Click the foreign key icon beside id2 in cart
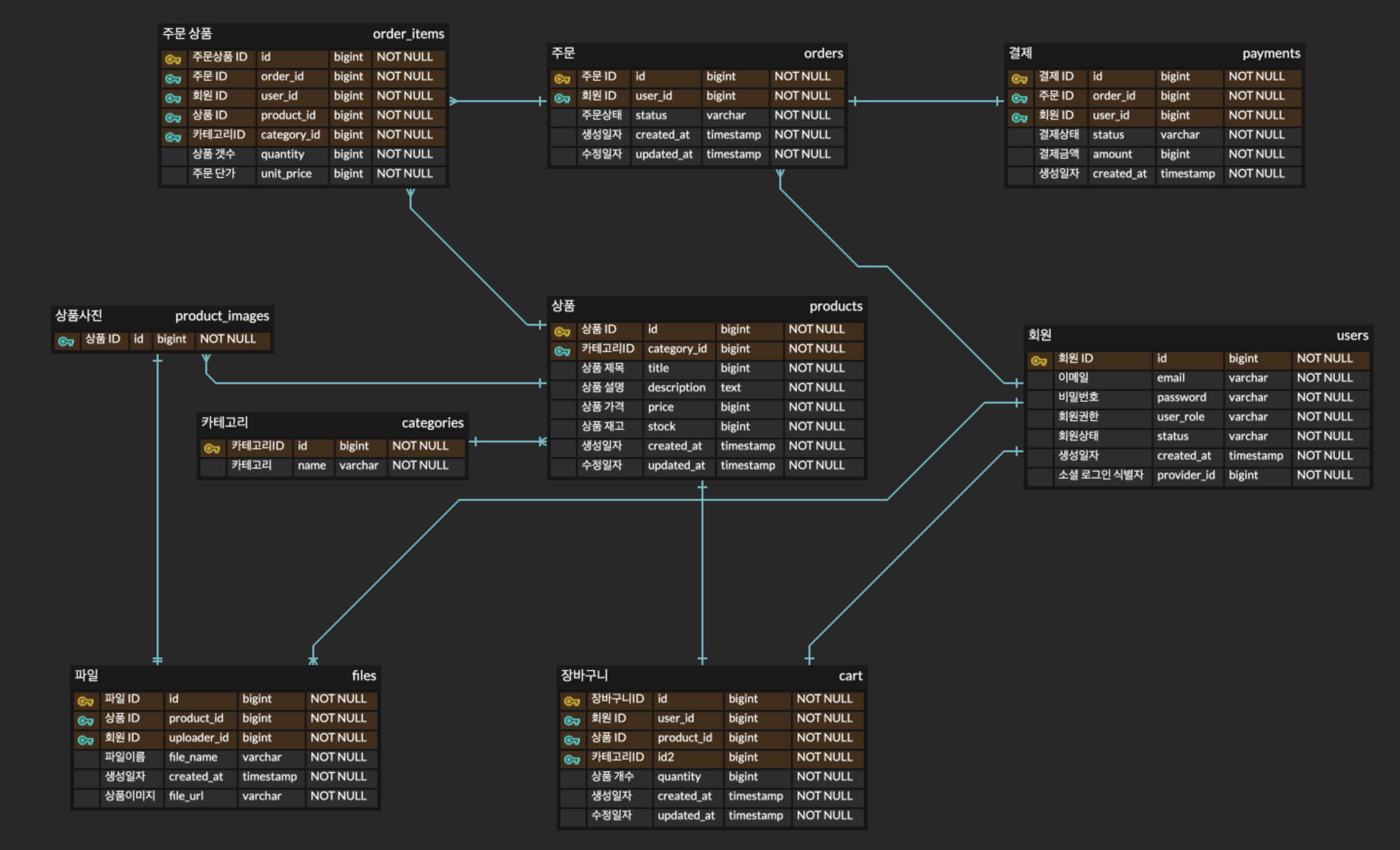This screenshot has height=850, width=1400. coord(572,759)
